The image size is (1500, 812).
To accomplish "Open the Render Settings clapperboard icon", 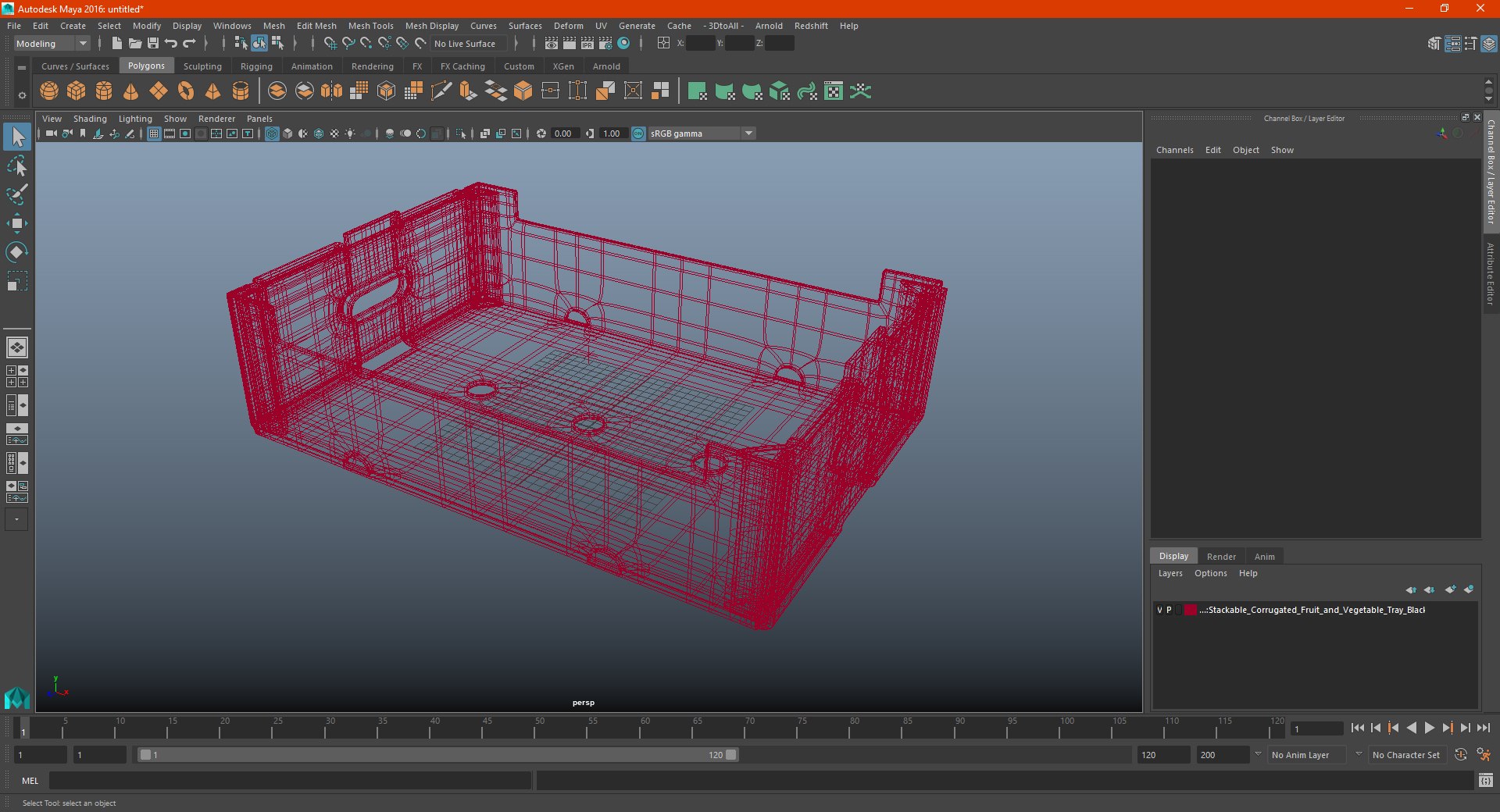I will pos(605,44).
